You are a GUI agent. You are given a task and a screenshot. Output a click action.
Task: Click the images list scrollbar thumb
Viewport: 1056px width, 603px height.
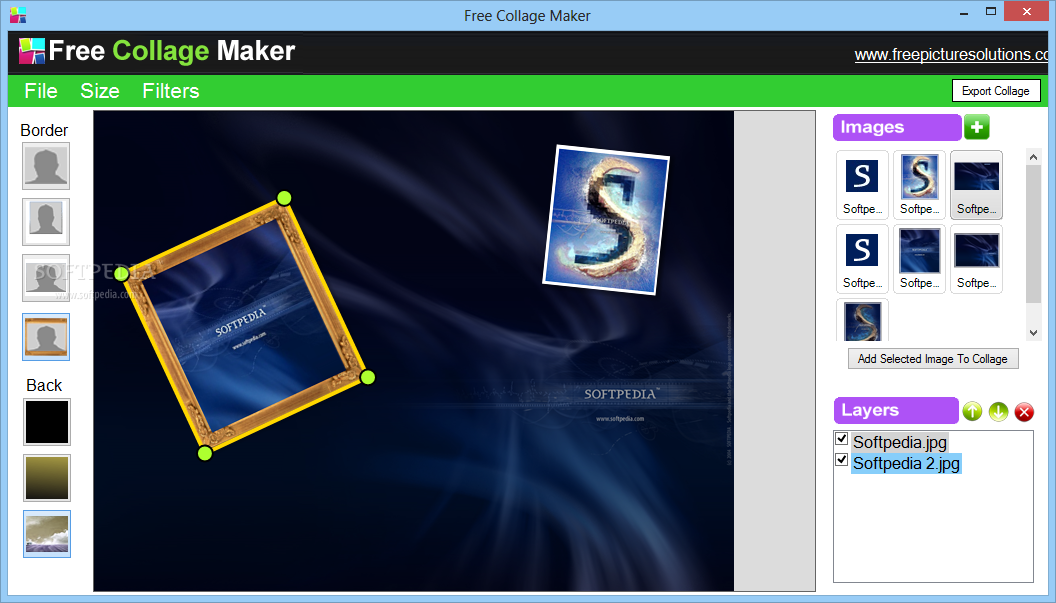pos(1033,233)
